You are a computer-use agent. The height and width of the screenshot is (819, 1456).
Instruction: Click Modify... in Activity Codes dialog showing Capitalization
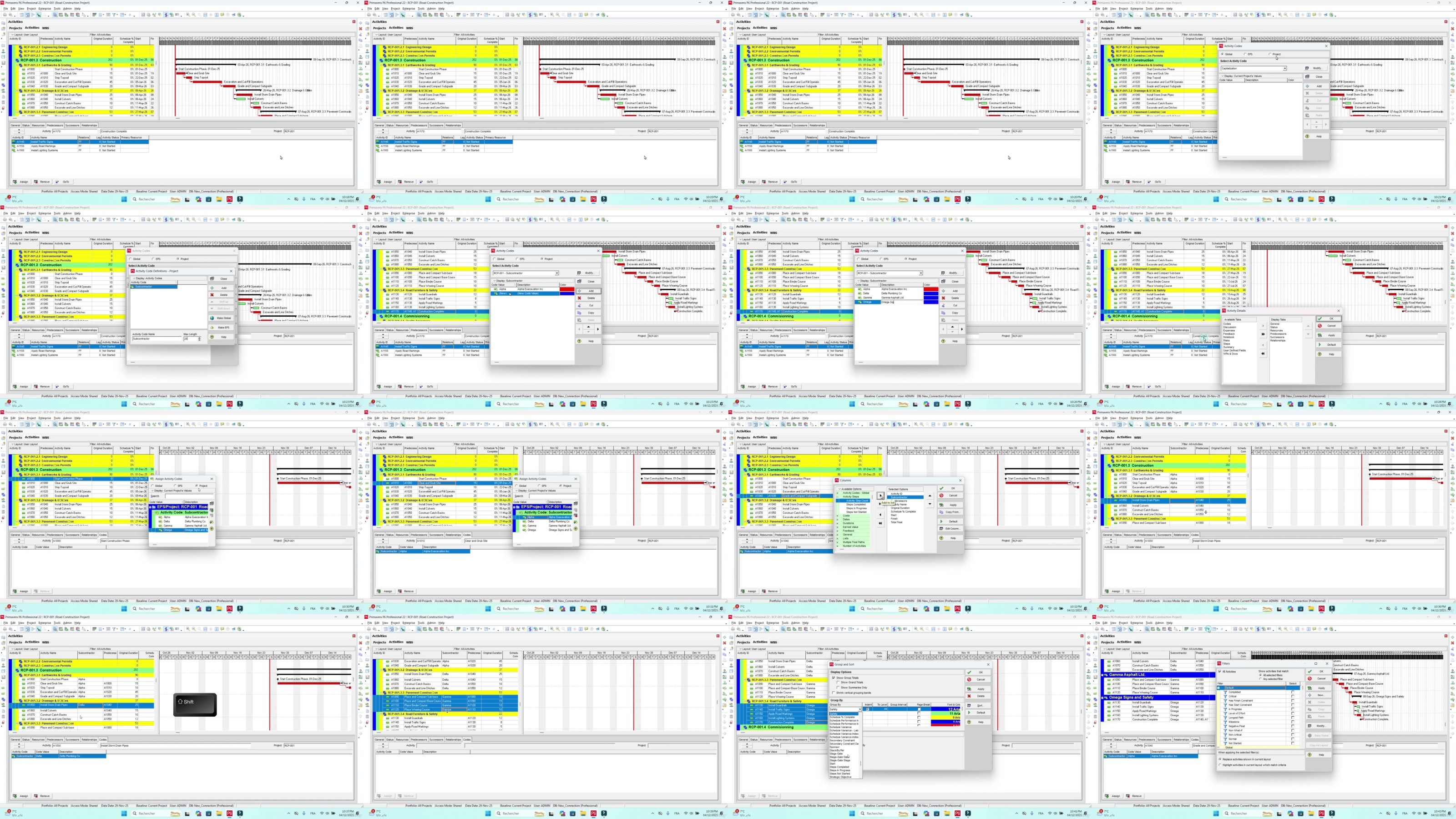pos(1316,68)
